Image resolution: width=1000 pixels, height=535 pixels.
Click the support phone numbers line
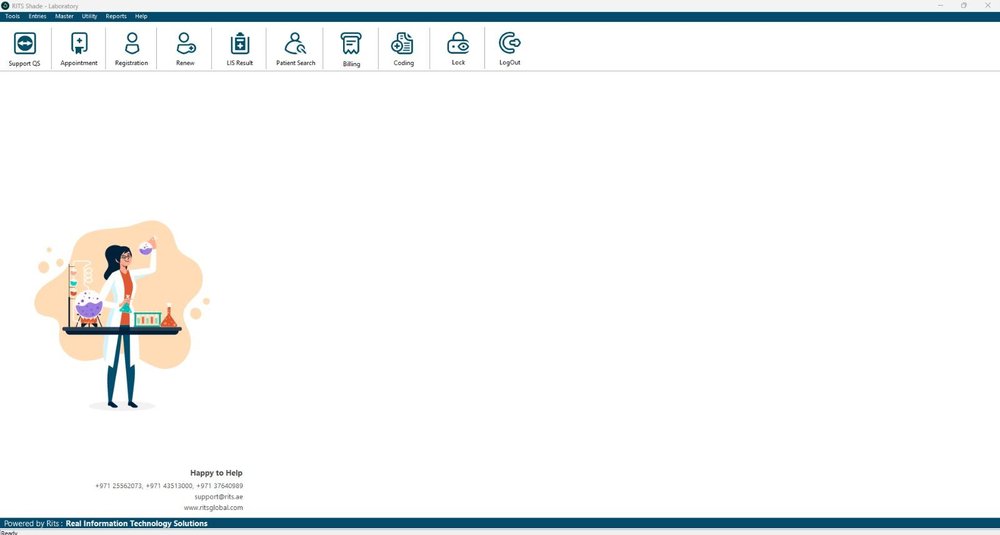169,486
